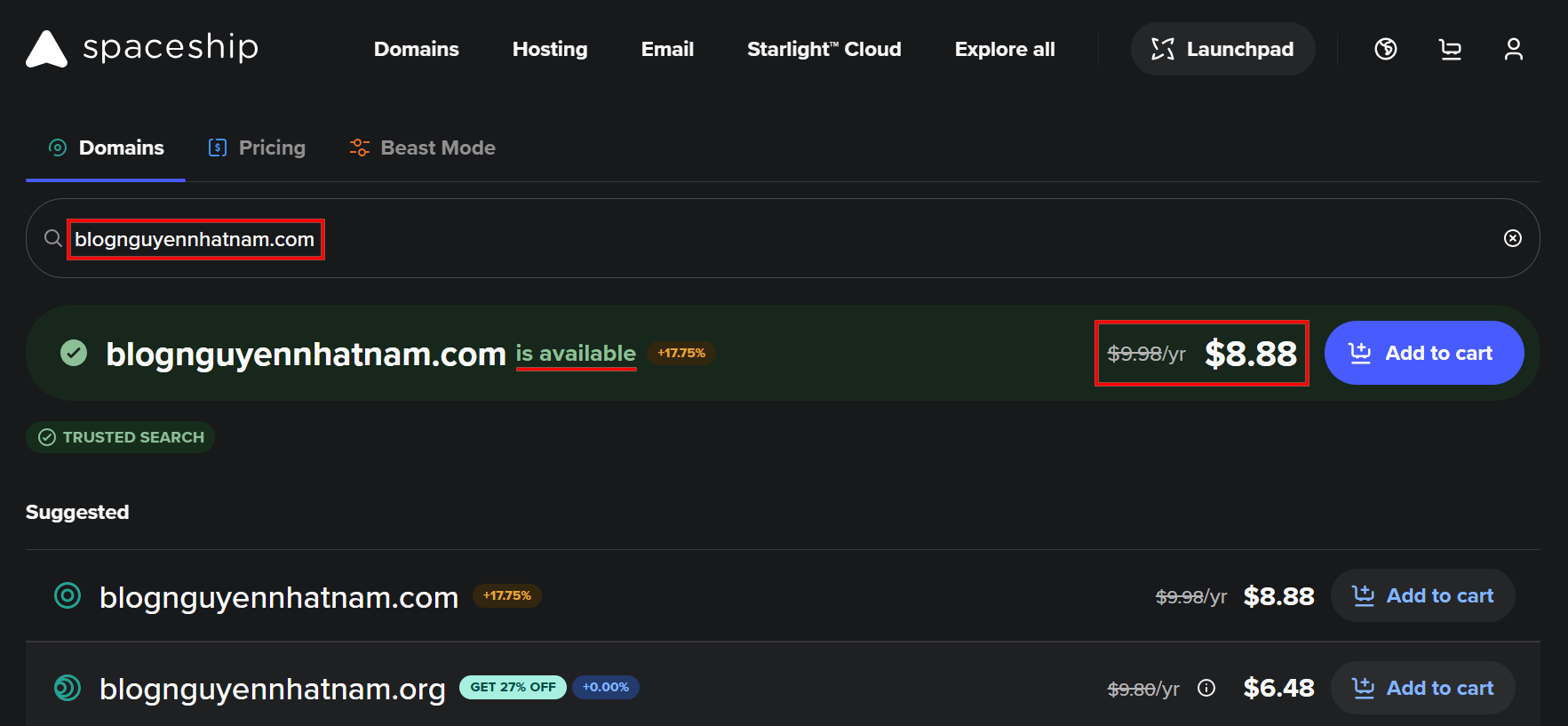
Task: Open the currency and language globe icon
Action: coord(1385,49)
